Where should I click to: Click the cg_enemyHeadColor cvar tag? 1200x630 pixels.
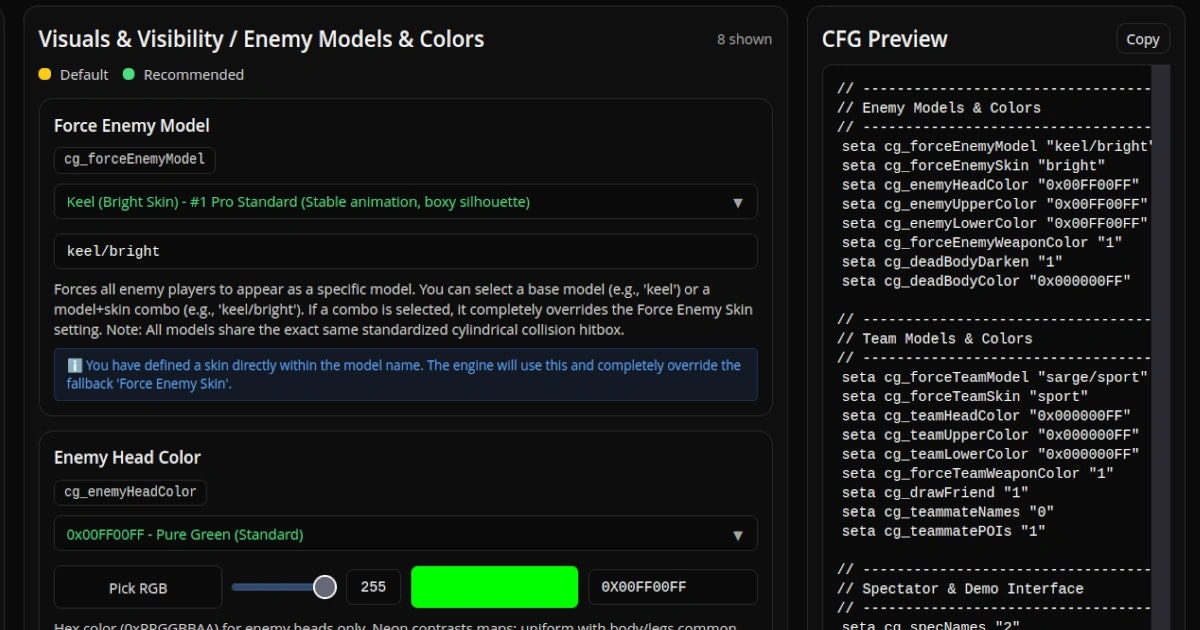coord(129,492)
